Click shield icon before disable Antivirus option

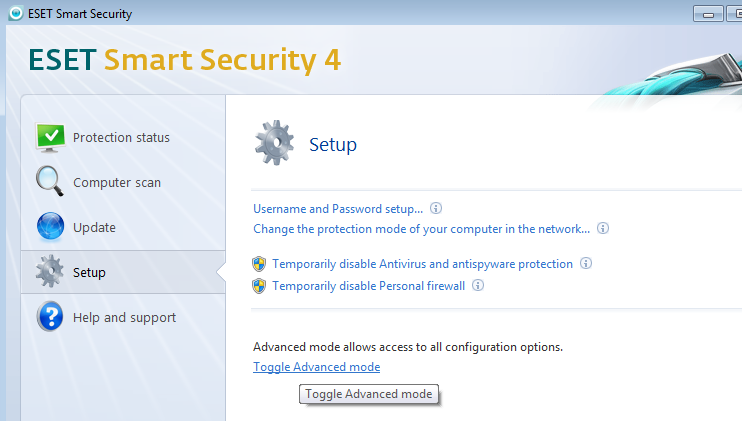259,264
